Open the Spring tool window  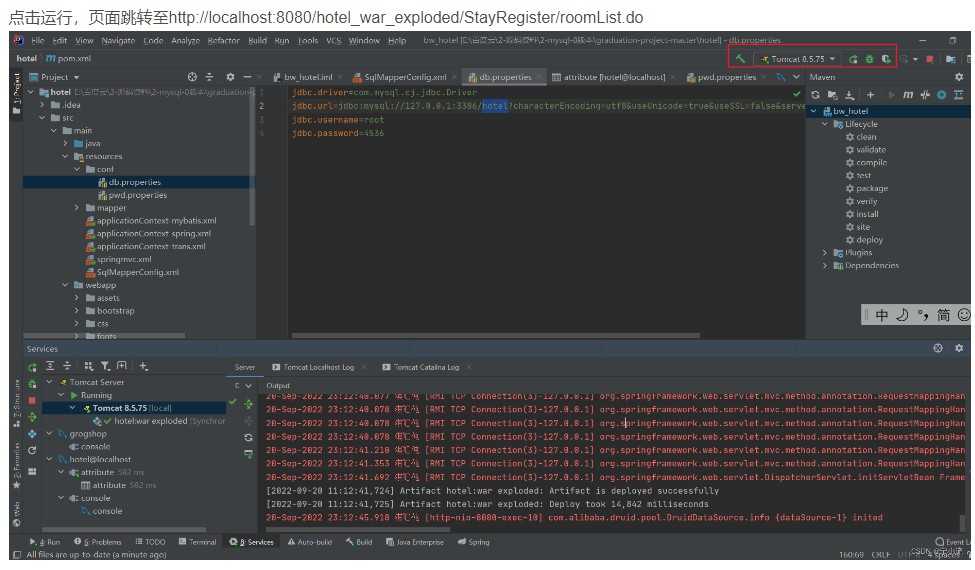[x=474, y=543]
